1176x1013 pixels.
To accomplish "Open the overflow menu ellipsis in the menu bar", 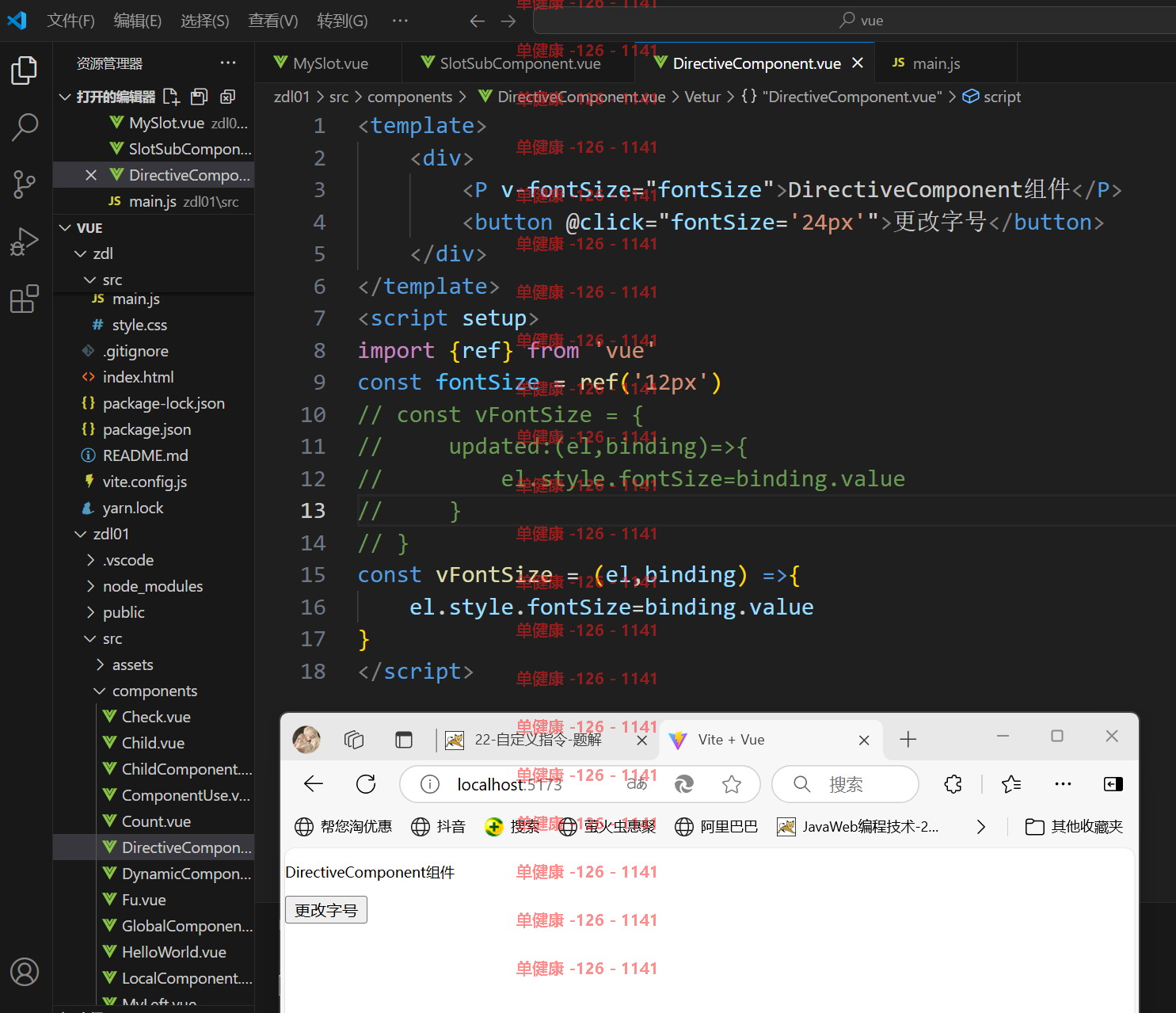I will click(x=400, y=21).
